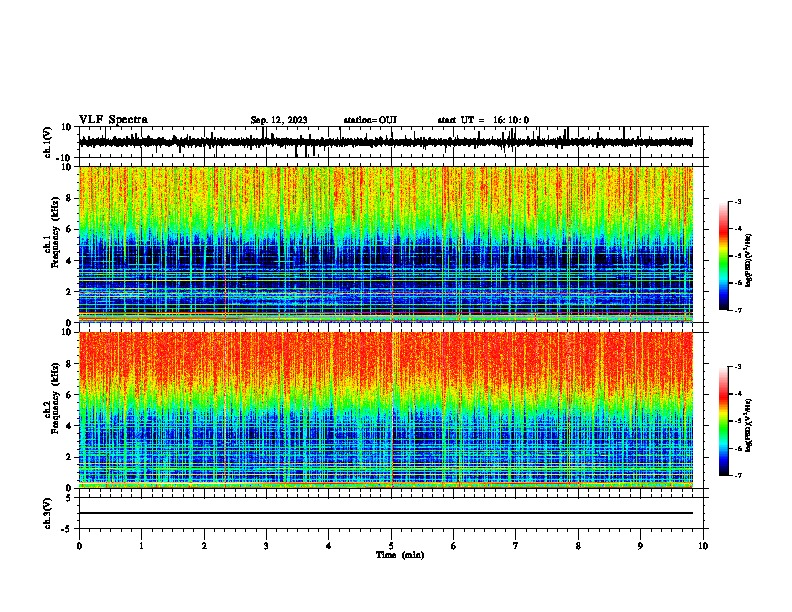
Task: Click tick label "3" on the Time axis
Action: point(266,546)
